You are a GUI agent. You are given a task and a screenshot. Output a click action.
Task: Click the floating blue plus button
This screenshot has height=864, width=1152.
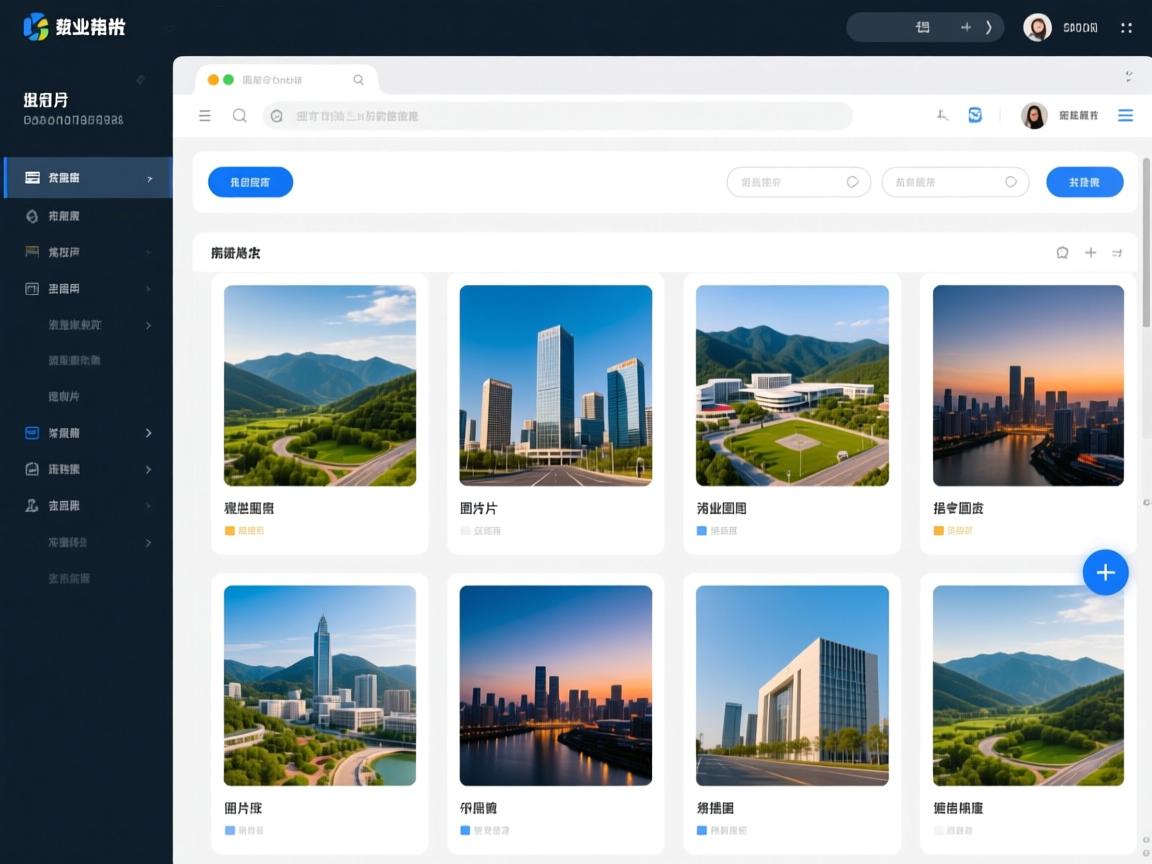pyautogui.click(x=1105, y=572)
